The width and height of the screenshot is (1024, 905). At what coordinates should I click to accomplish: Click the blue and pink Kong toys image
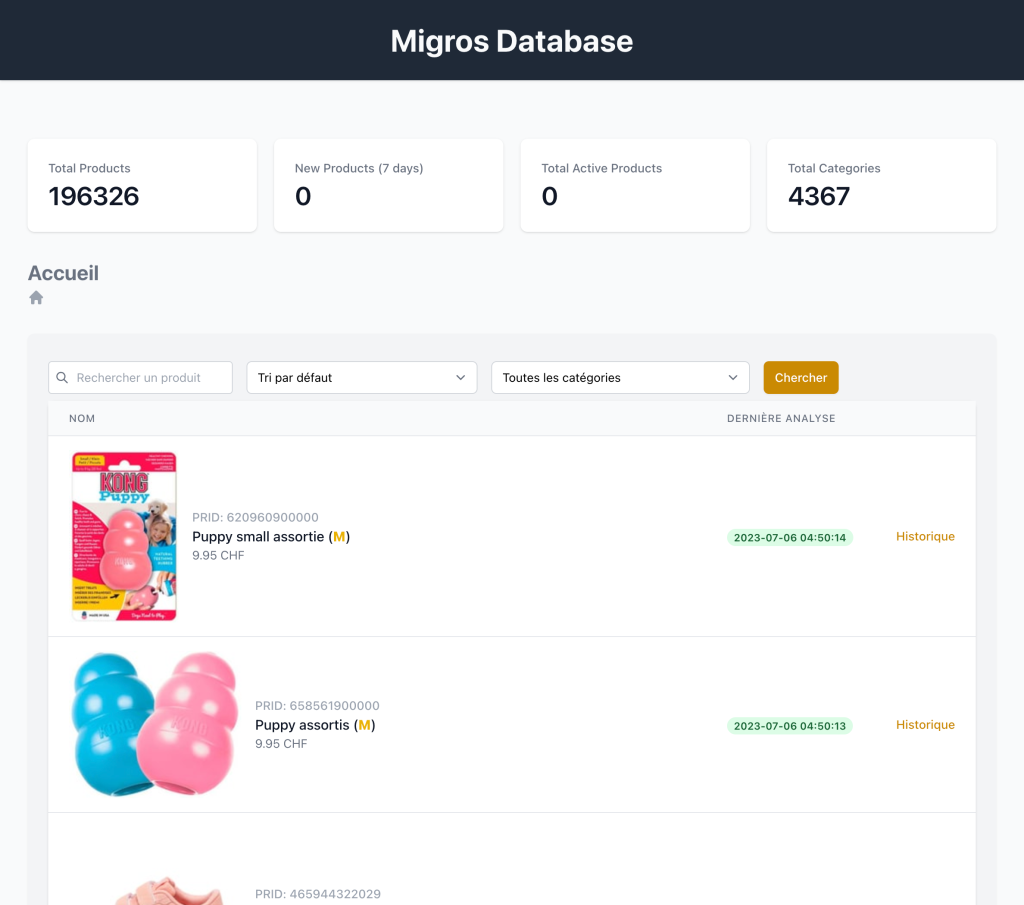pyautogui.click(x=155, y=724)
